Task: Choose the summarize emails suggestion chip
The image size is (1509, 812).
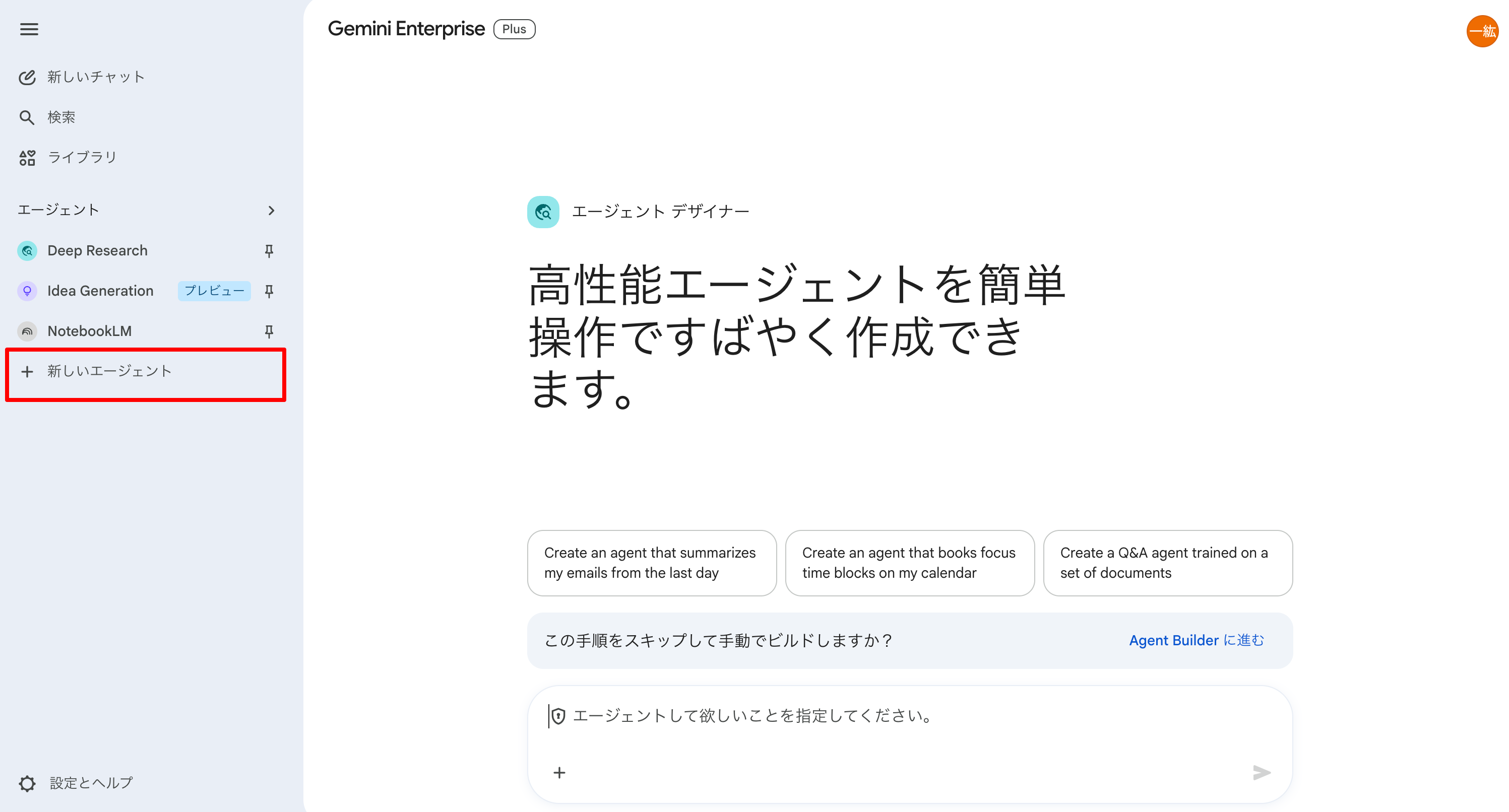Action: tap(651, 563)
